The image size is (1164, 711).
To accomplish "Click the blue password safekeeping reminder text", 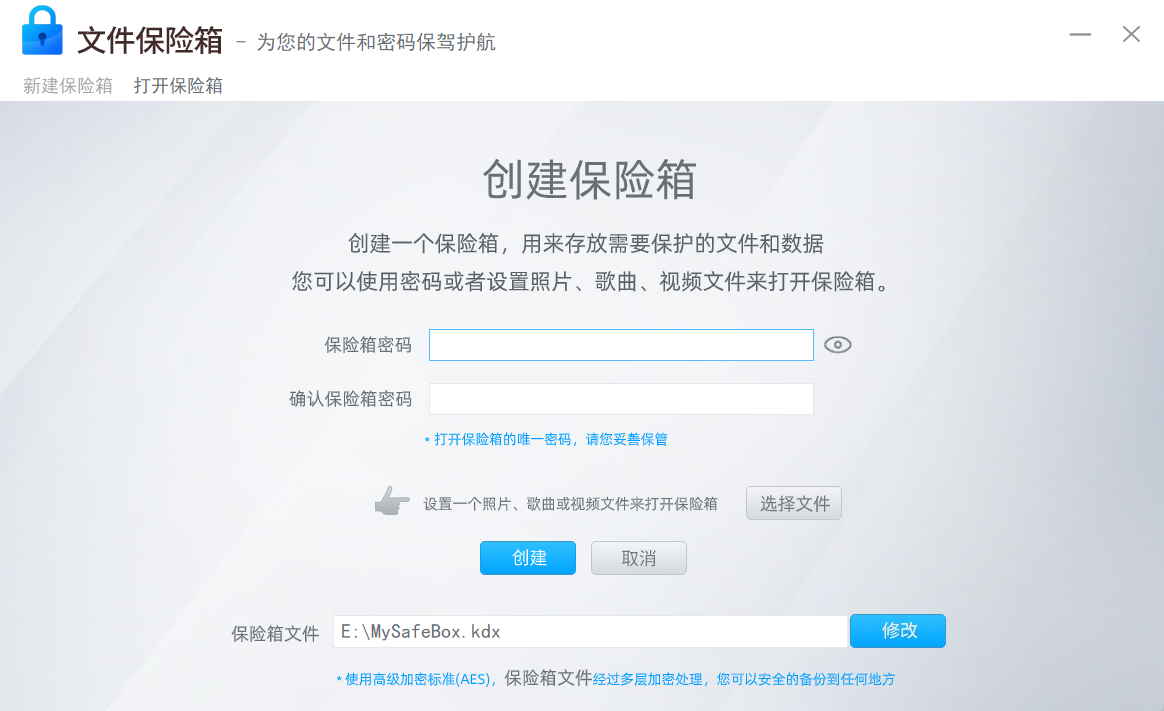I will click(x=546, y=439).
